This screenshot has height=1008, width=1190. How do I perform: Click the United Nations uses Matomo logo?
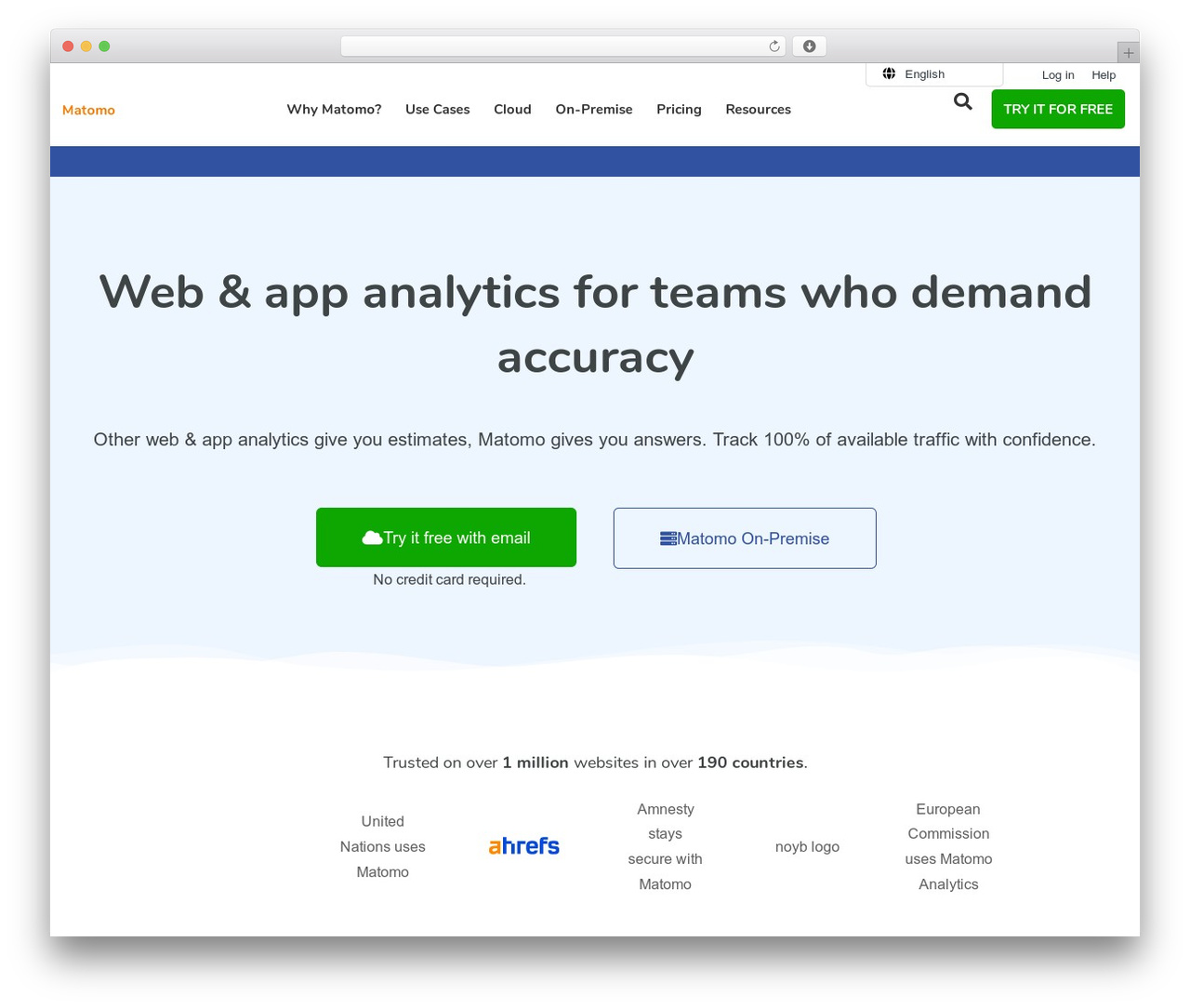[382, 846]
